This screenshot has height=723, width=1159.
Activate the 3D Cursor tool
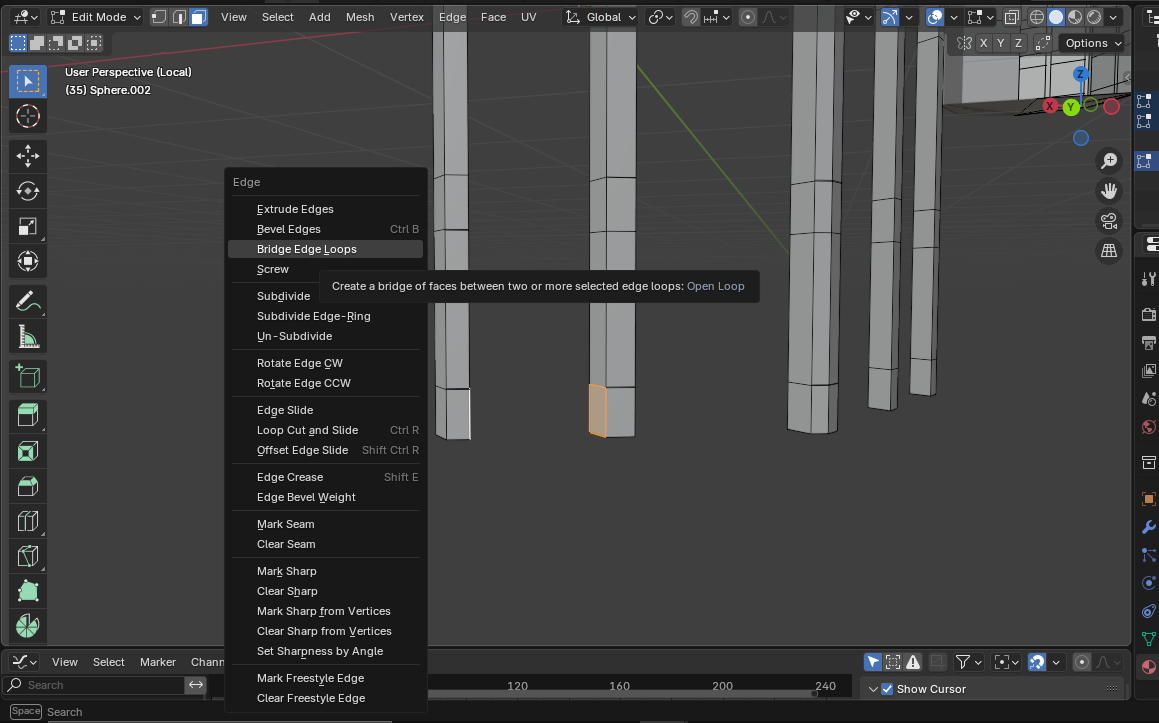coord(27,116)
